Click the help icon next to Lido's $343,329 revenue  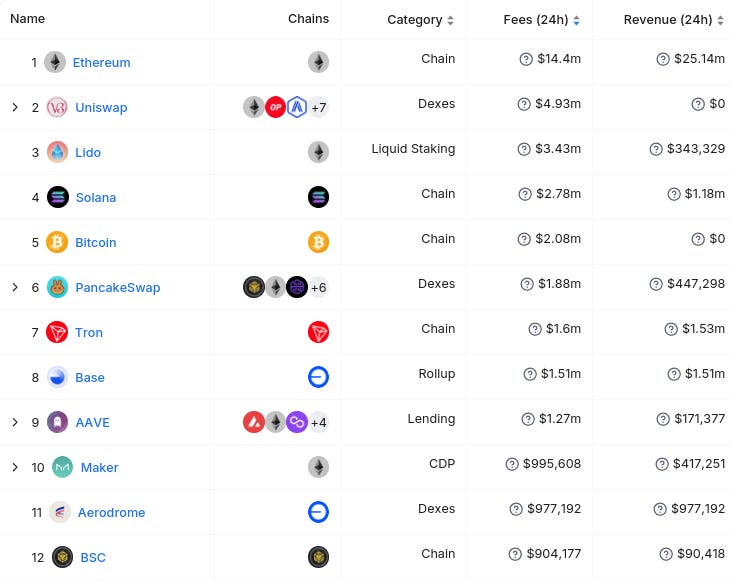pyautogui.click(x=656, y=149)
